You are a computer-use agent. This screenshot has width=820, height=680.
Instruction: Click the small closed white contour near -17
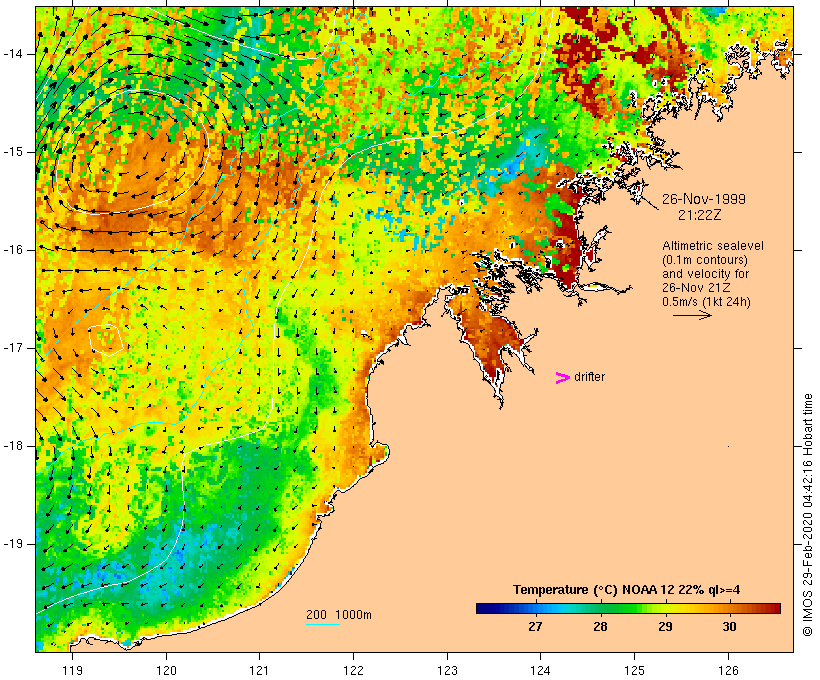pos(106,340)
